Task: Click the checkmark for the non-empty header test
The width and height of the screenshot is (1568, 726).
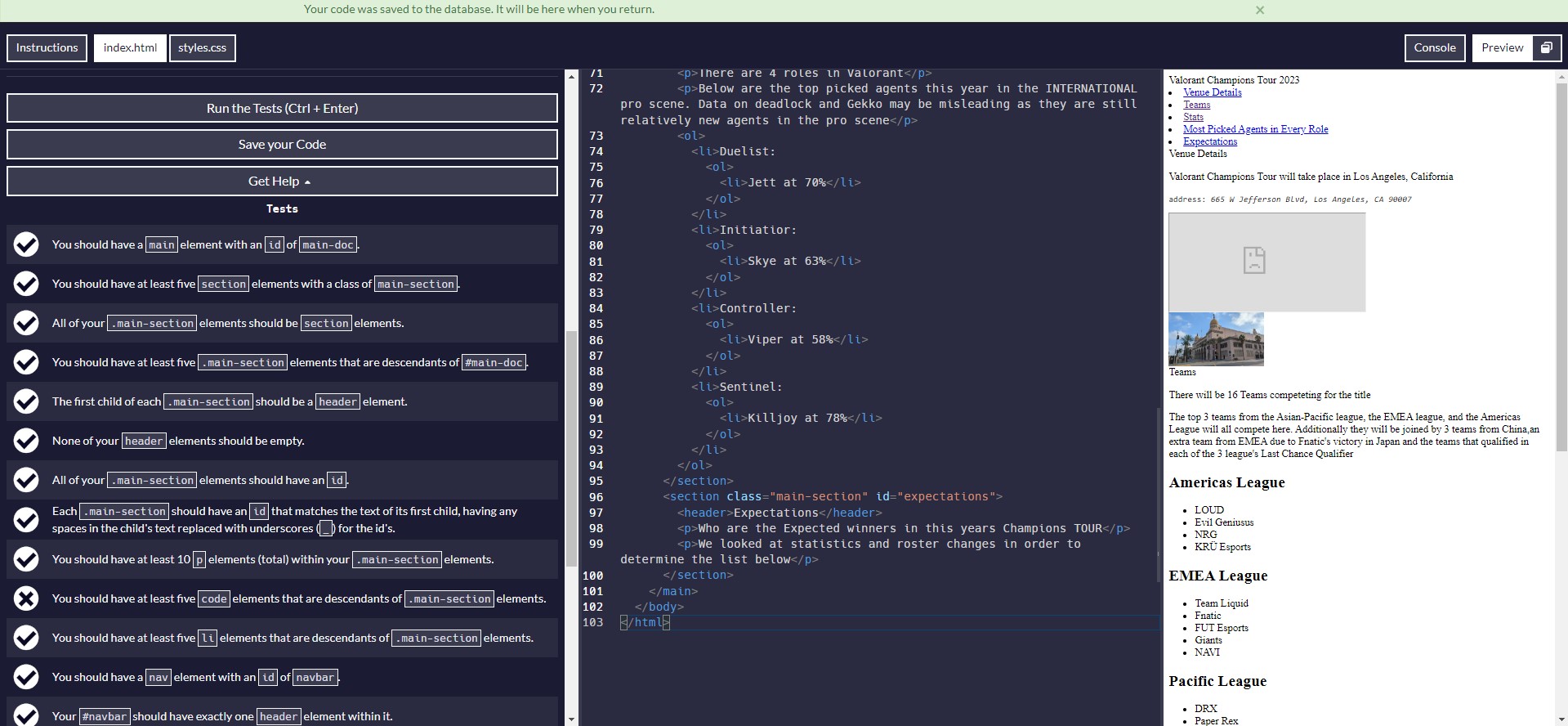Action: coord(26,441)
